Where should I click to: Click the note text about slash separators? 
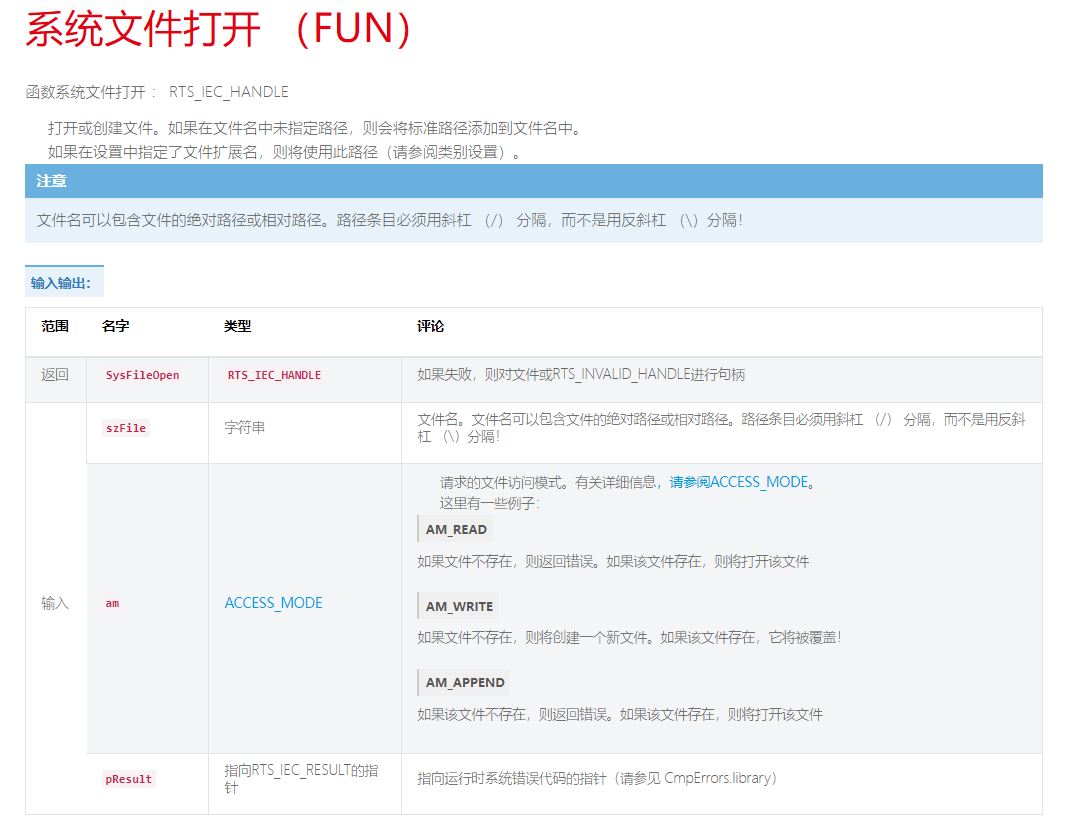pos(390,220)
